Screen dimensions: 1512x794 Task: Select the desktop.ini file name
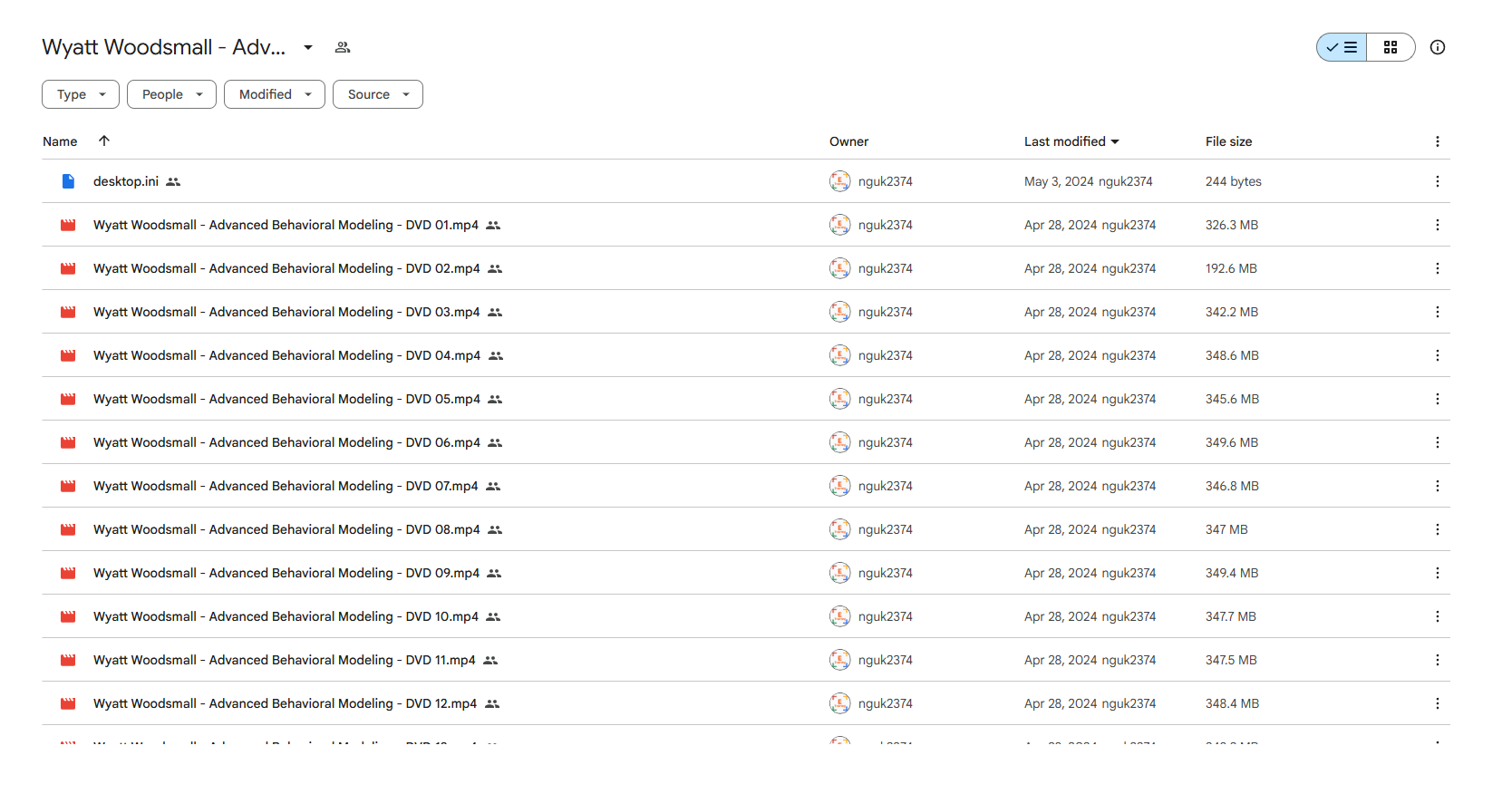[126, 181]
